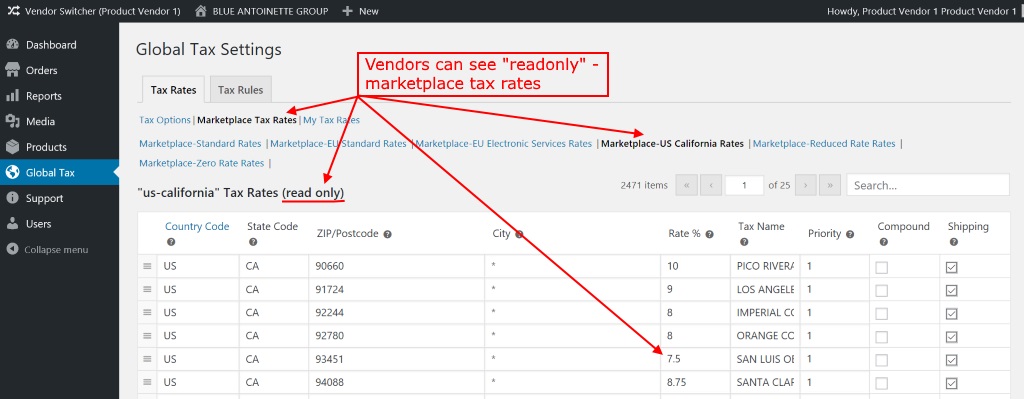The image size is (1024, 399).
Task: Click the PICO RIVERA tax name cell
Action: click(x=765, y=266)
